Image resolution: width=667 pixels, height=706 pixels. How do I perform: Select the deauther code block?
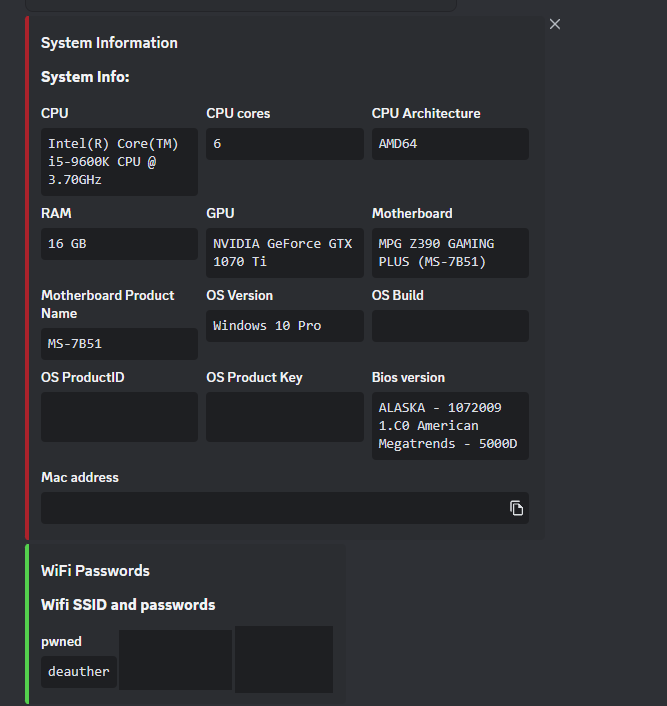(79, 672)
